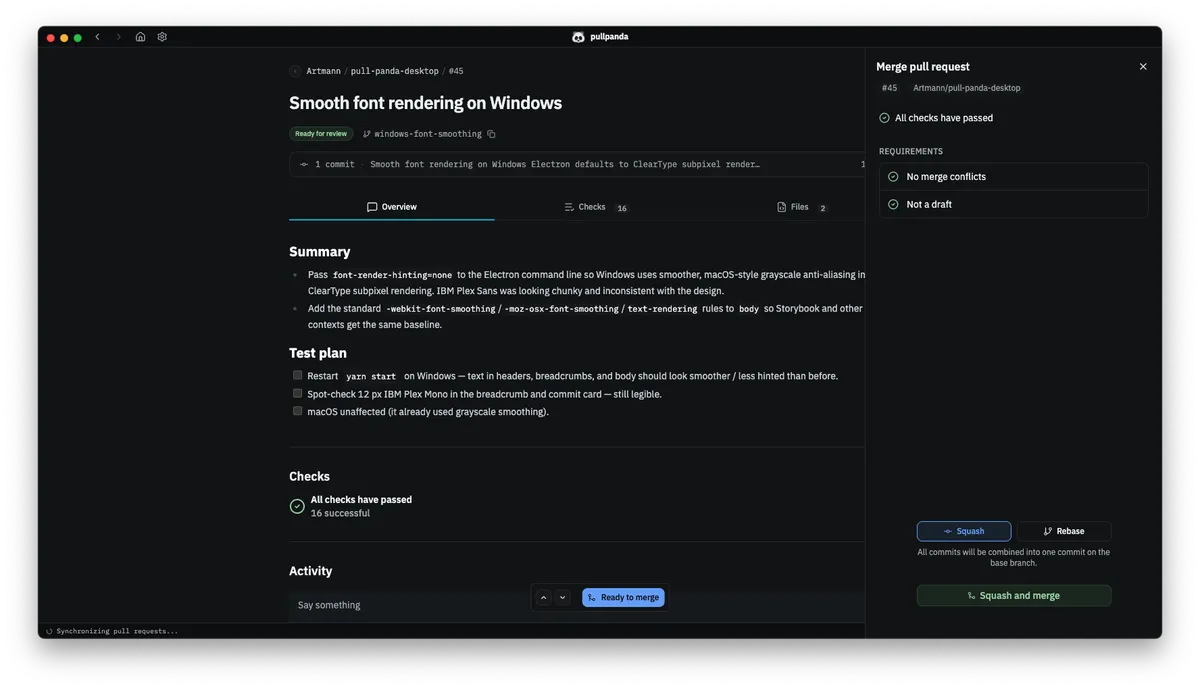Jump to previous item with up chevron

click(x=543, y=598)
